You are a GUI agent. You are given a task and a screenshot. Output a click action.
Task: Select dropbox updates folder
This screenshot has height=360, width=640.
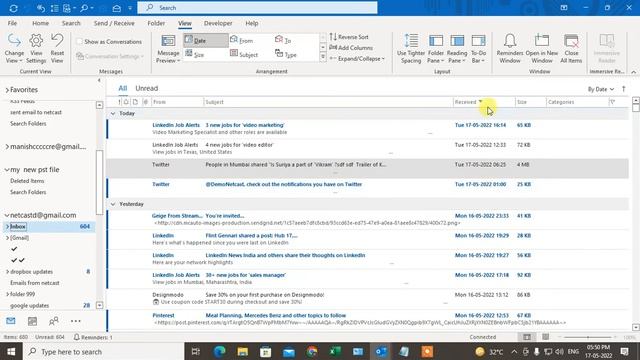coord(31,272)
